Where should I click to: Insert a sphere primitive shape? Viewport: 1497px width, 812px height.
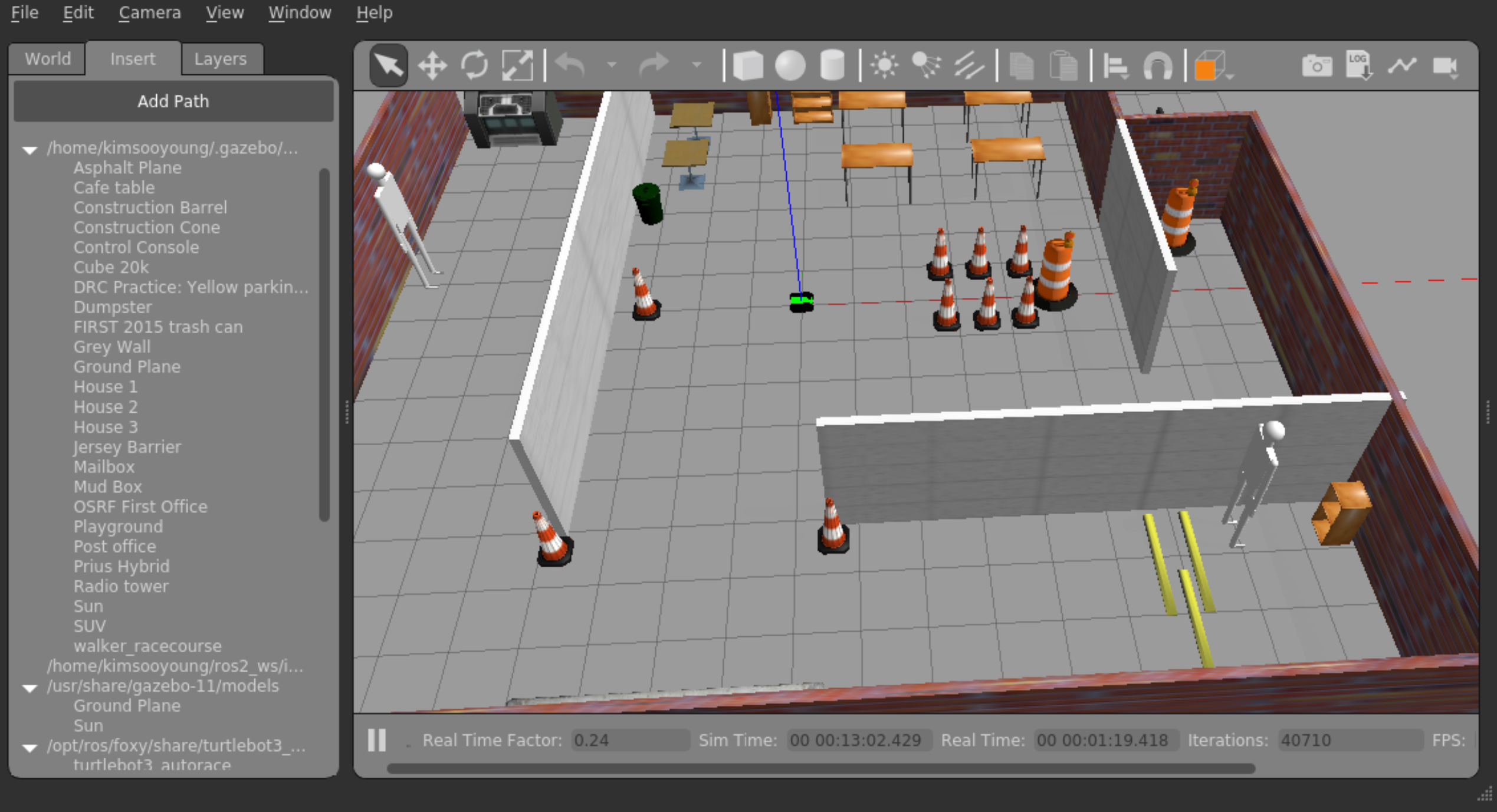[x=790, y=65]
